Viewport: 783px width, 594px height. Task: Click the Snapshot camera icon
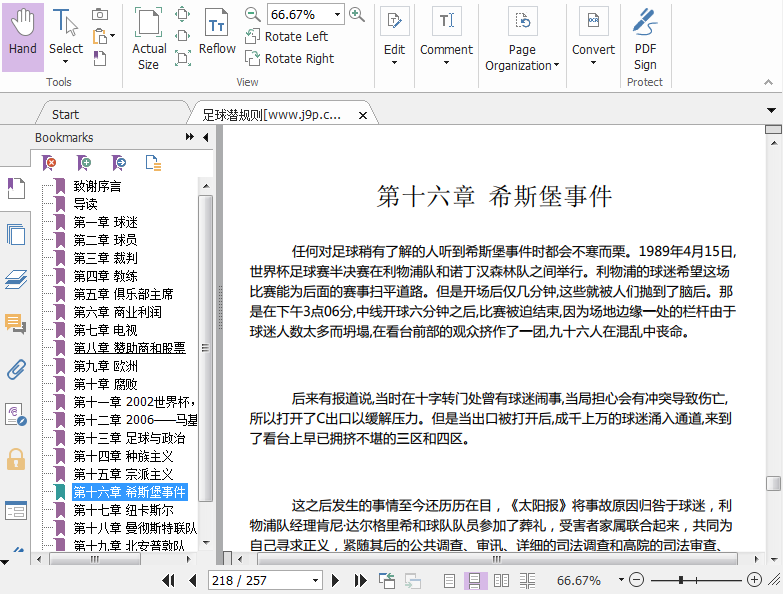[100, 14]
